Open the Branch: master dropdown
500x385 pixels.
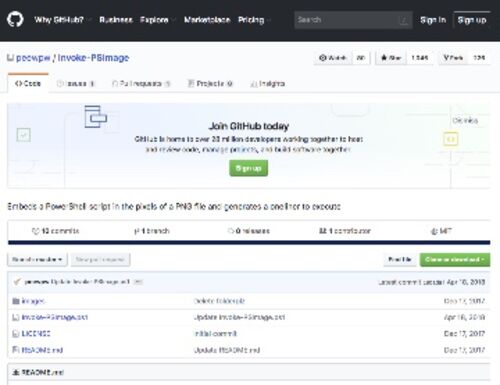coord(37,259)
